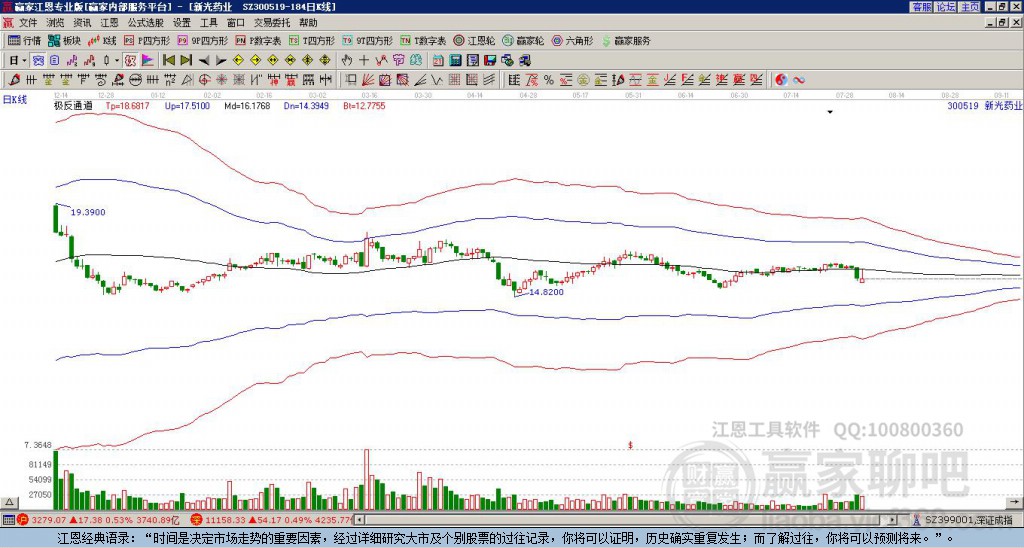Click the red pencil drawing tool icon
This screenshot has height=548, width=1024.
(x=14, y=80)
